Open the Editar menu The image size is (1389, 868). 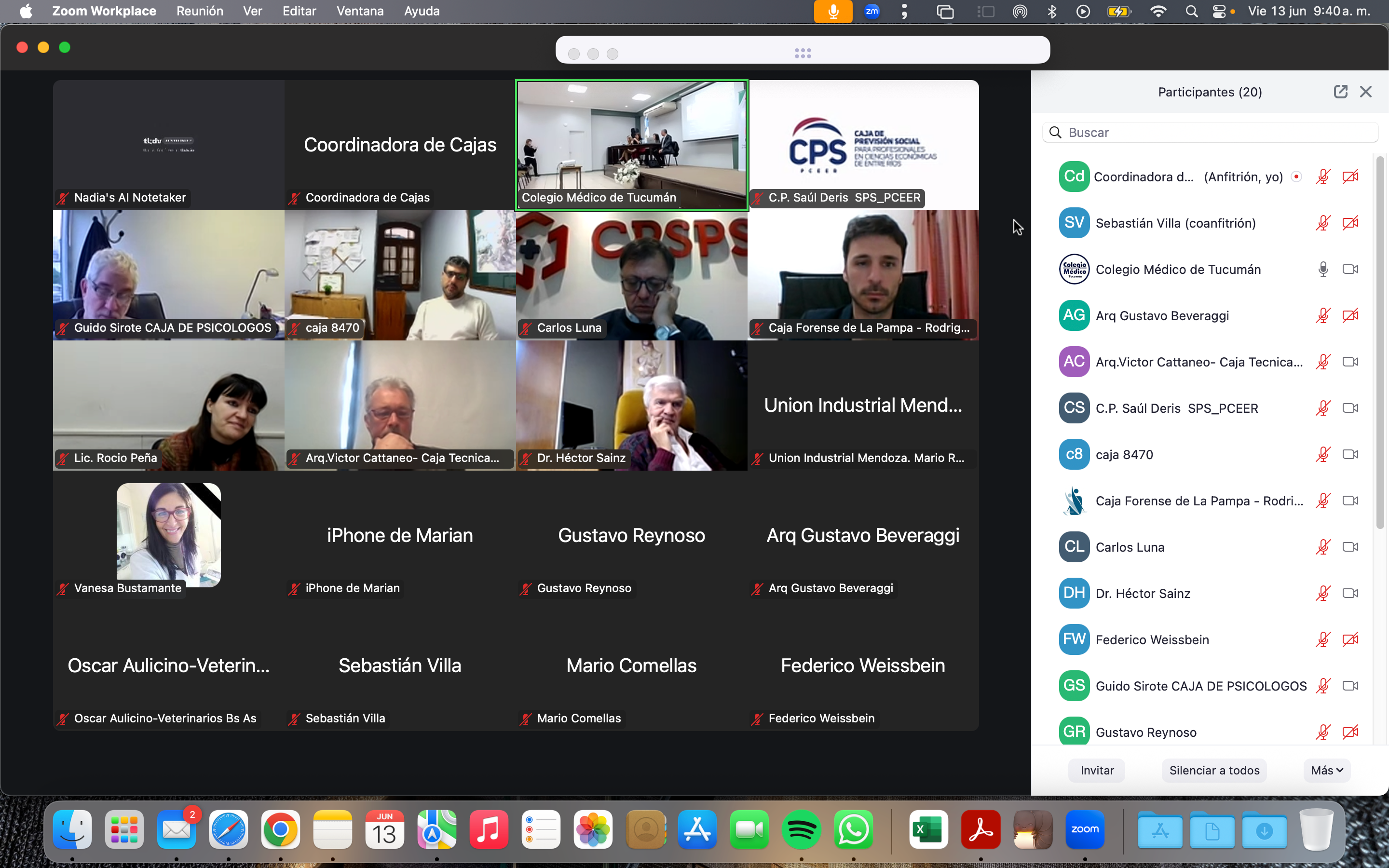pos(299,11)
